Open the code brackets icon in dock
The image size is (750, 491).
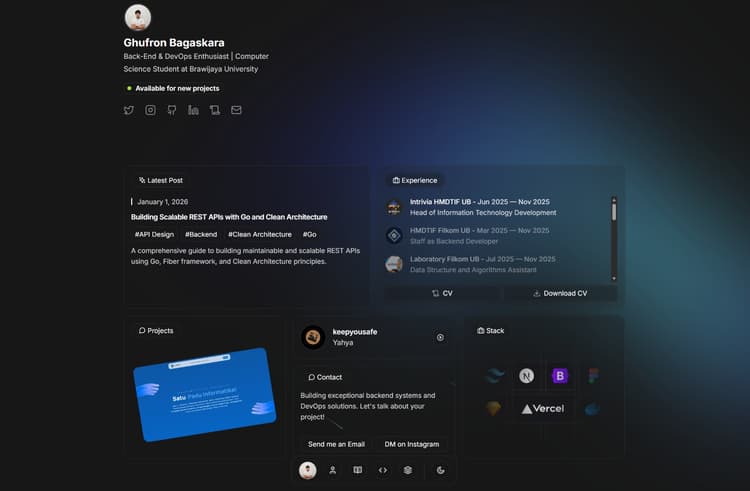pos(383,470)
